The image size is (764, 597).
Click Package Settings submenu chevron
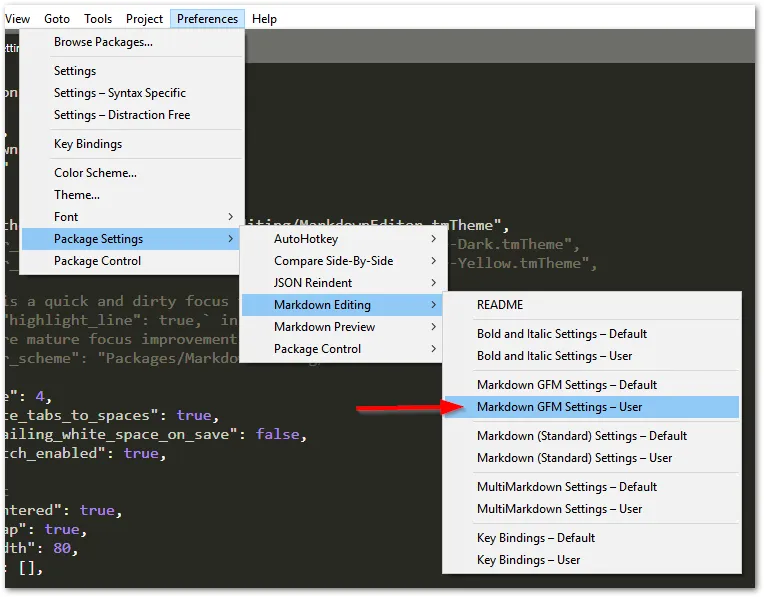231,239
